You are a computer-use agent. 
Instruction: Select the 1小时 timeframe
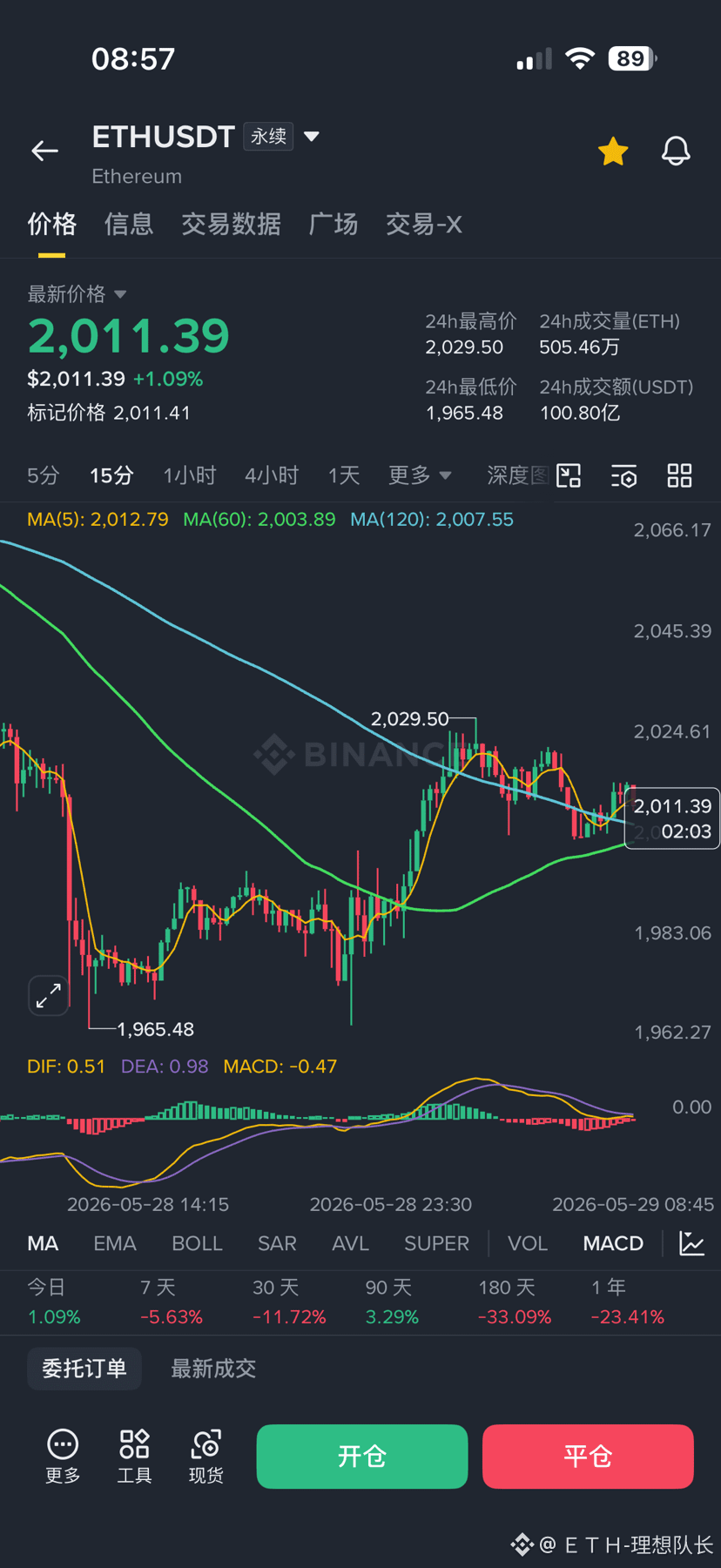(x=189, y=475)
